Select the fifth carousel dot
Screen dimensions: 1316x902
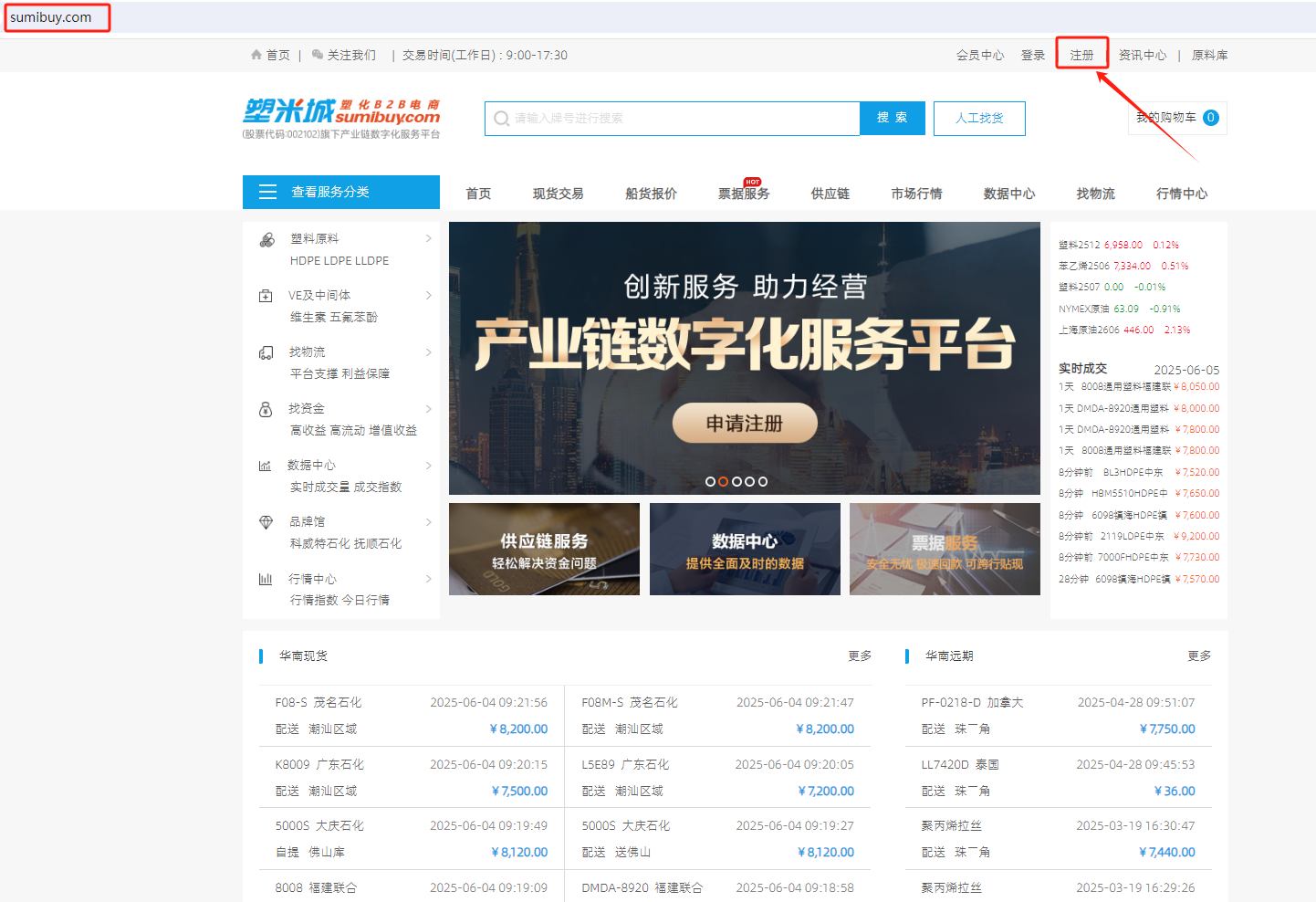[763, 481]
